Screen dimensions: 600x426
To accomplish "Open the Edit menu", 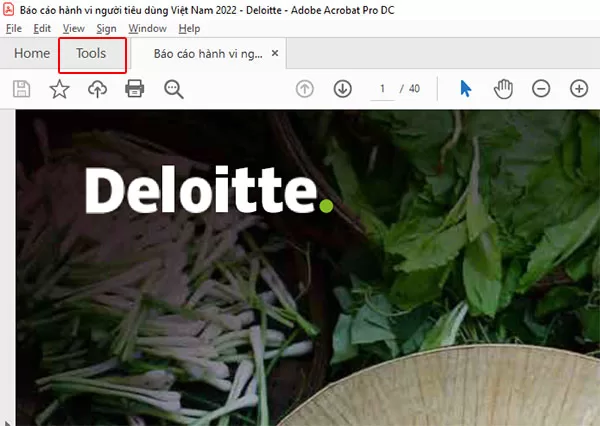I will (42, 29).
